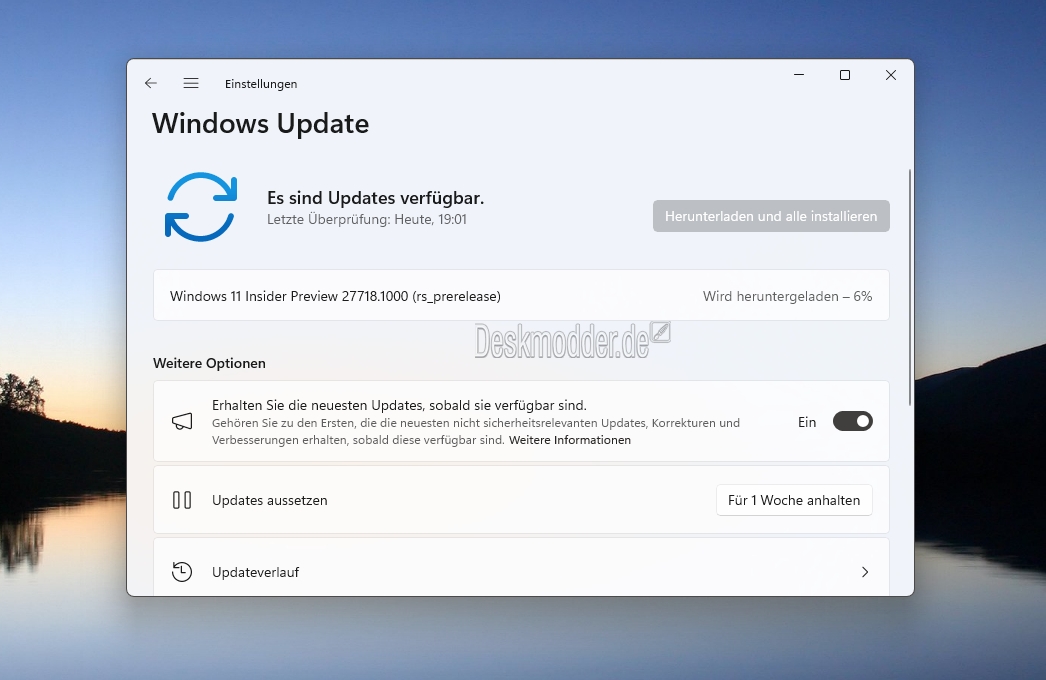Click the blue update sync arrows icon

[x=201, y=207]
